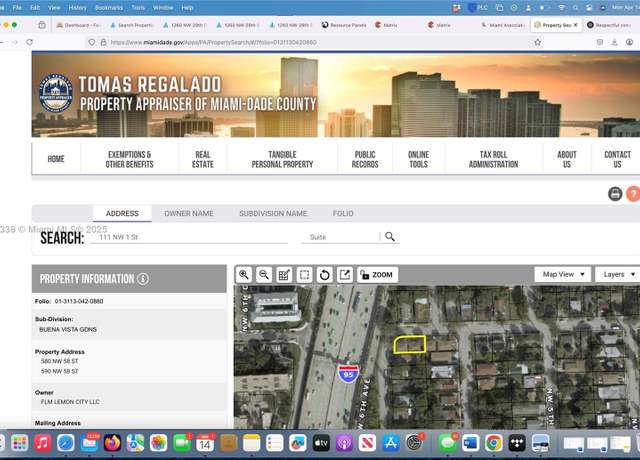This screenshot has height=460, width=640.
Task: Open Maps app in the Dock
Action: point(135,443)
